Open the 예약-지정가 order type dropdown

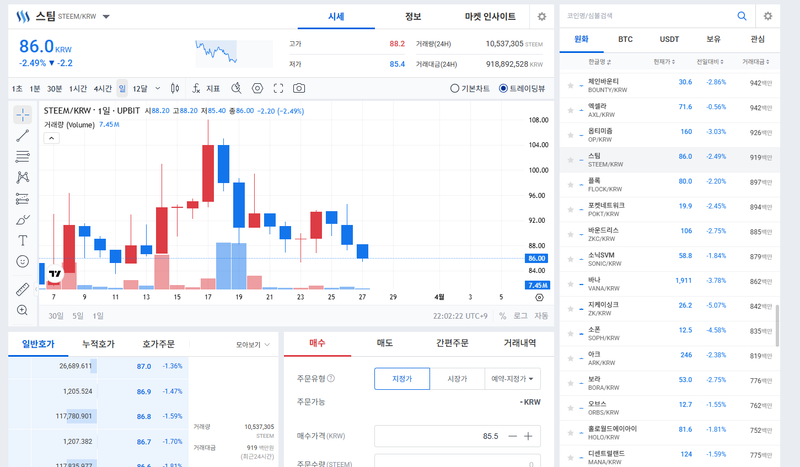[x=513, y=379]
